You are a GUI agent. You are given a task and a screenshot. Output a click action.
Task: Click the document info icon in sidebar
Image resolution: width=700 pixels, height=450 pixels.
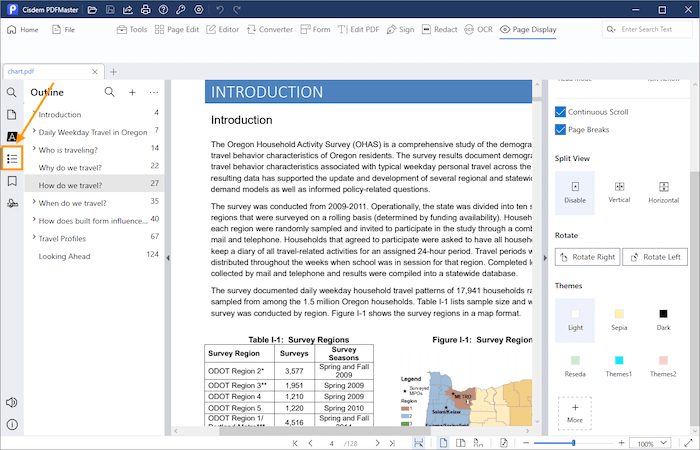(x=12, y=424)
